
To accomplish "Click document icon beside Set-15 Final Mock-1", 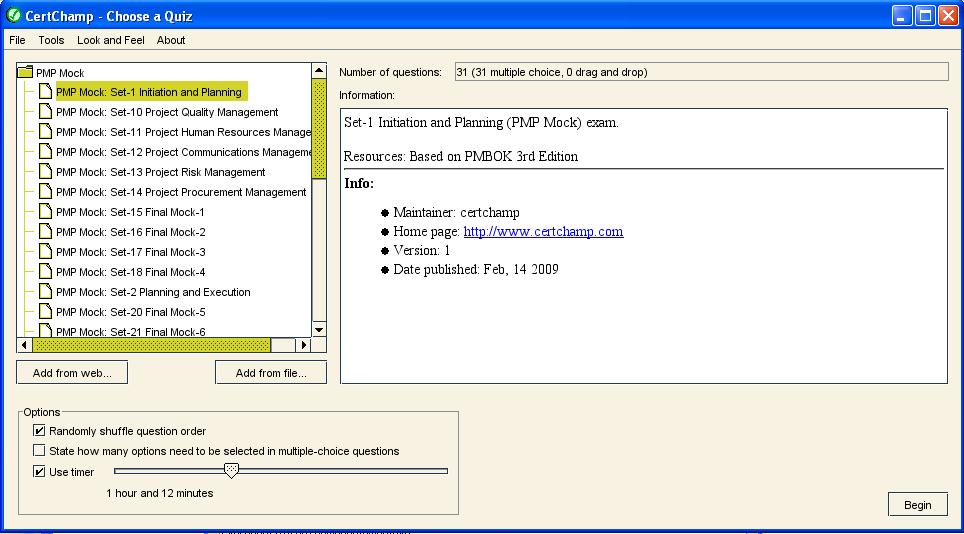I will coord(45,212).
